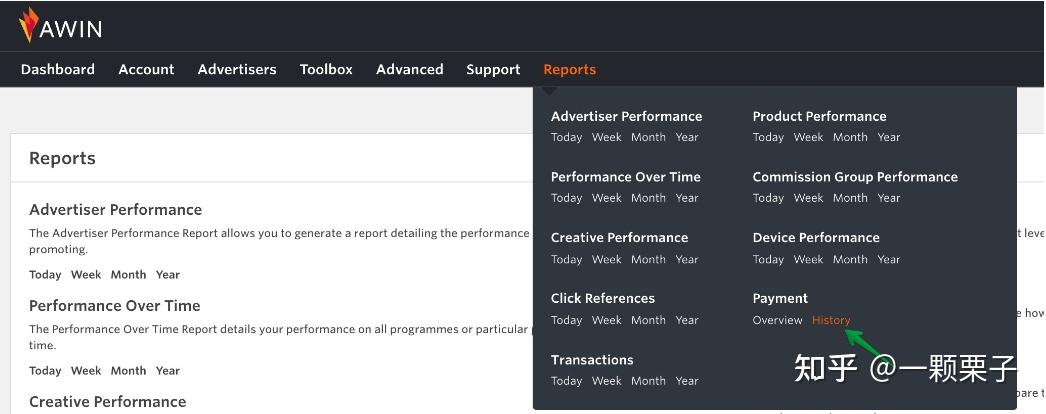The width and height of the screenshot is (1046, 414).
Task: Open the Dashboard menu item
Action: (x=58, y=70)
